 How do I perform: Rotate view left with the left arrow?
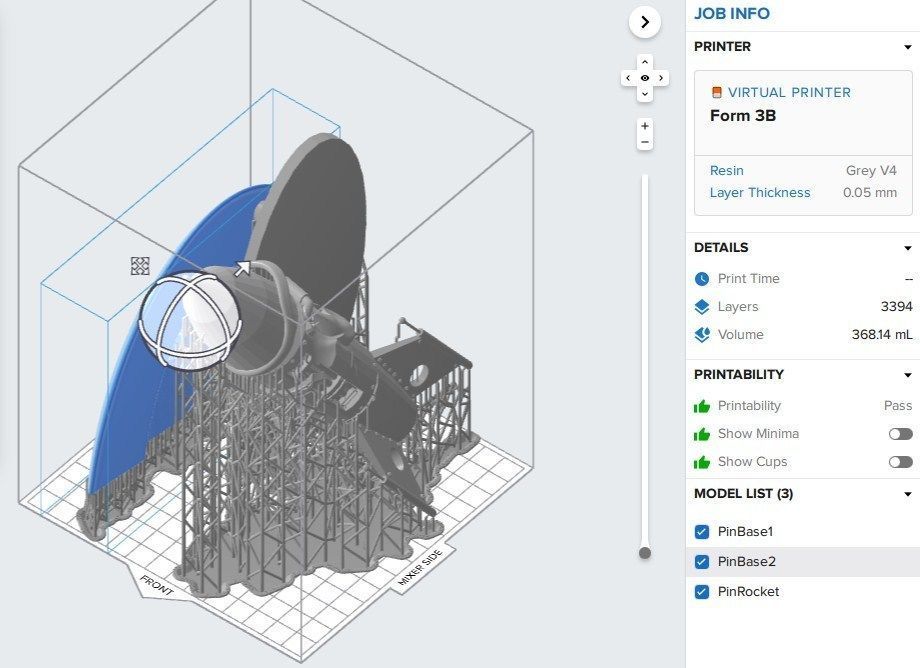(x=628, y=78)
